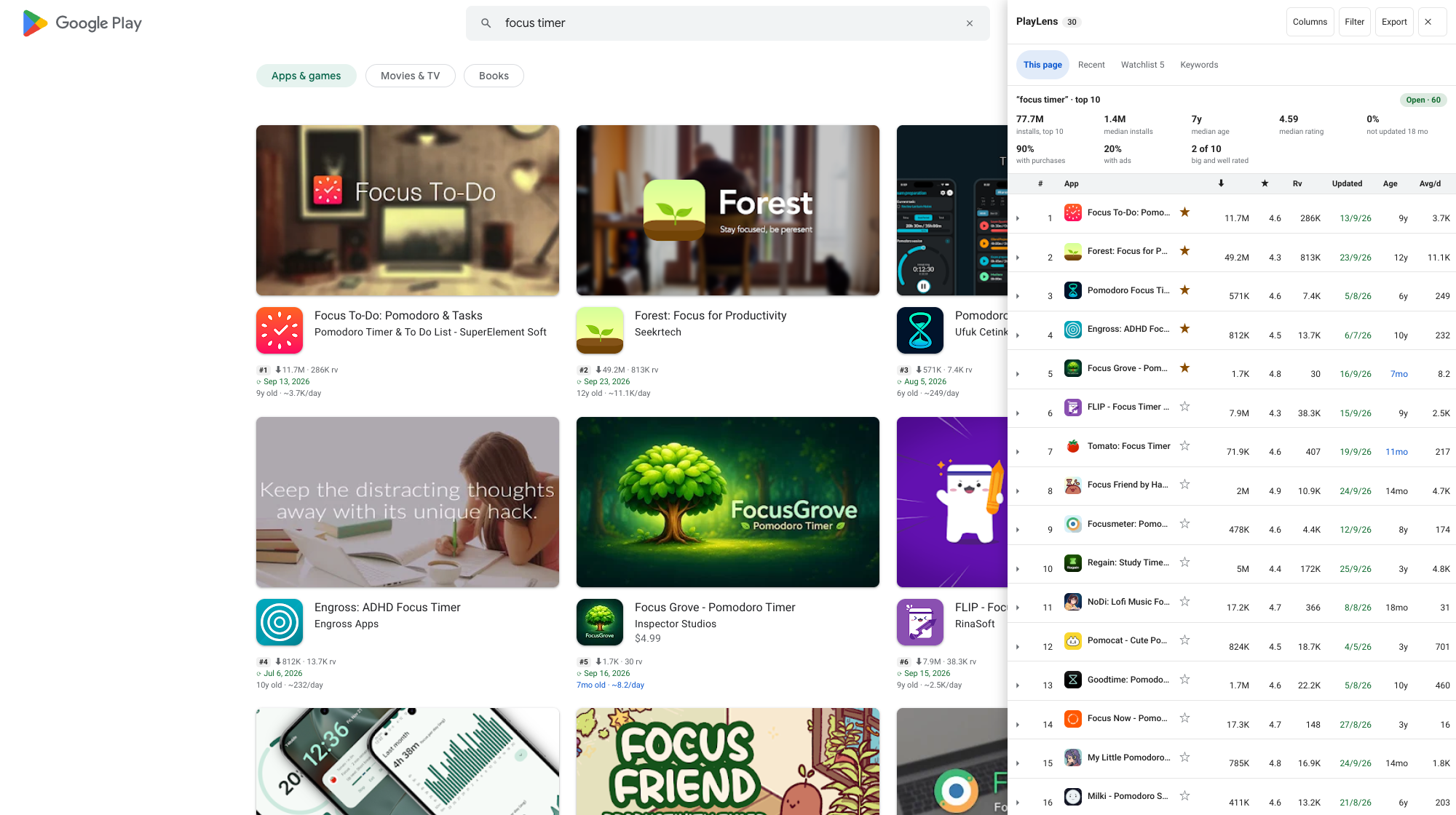Expand row 3 Pomodoro Focus Timer details
The width and height of the screenshot is (1456, 815).
pos(1018,296)
